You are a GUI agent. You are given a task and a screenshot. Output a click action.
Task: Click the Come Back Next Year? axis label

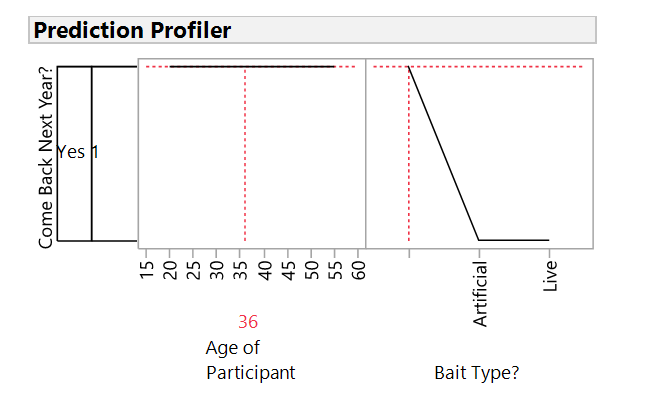[45, 160]
